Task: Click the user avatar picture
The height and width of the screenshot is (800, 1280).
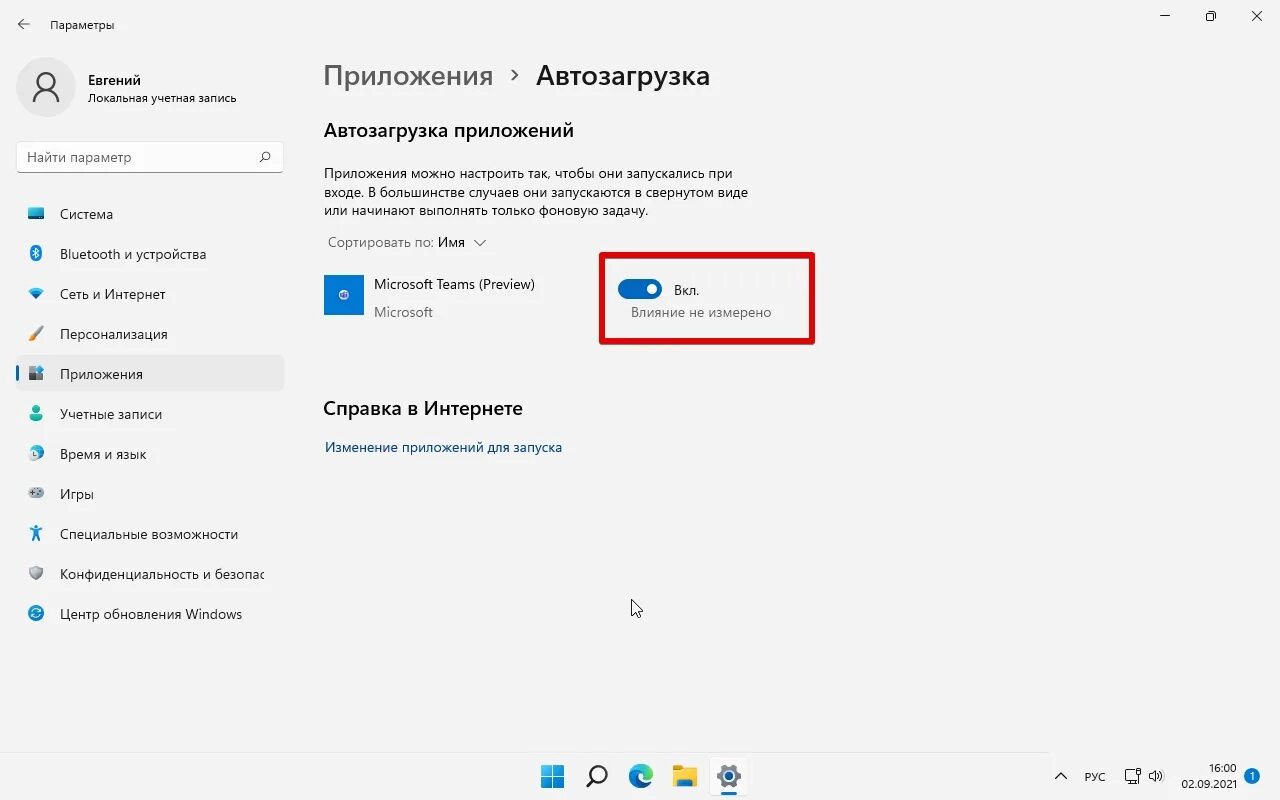Action: point(46,87)
